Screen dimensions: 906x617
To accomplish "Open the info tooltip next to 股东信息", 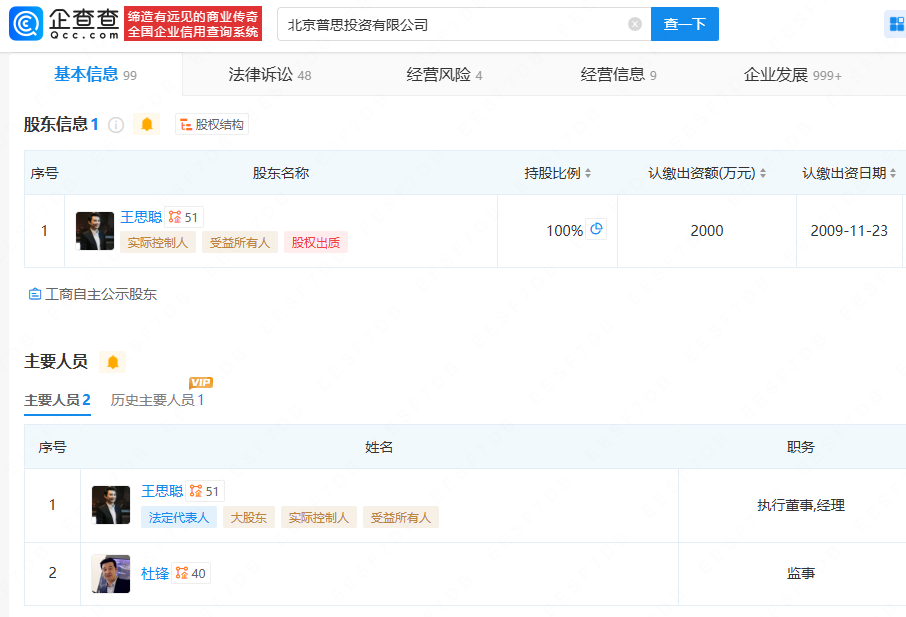I will [x=117, y=124].
